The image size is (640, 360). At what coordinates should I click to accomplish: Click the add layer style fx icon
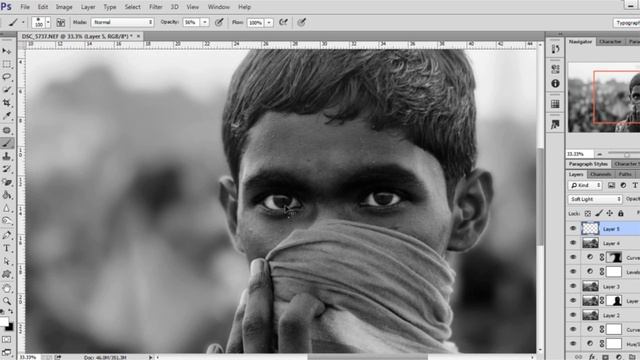pos(592,357)
